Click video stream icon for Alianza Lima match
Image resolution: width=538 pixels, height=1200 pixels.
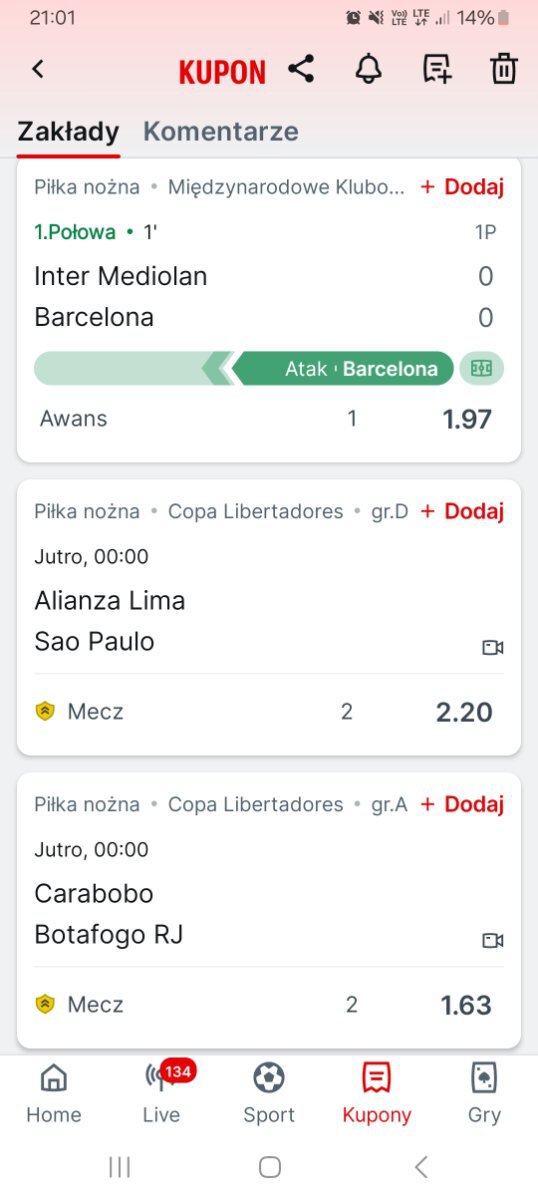(x=492, y=648)
